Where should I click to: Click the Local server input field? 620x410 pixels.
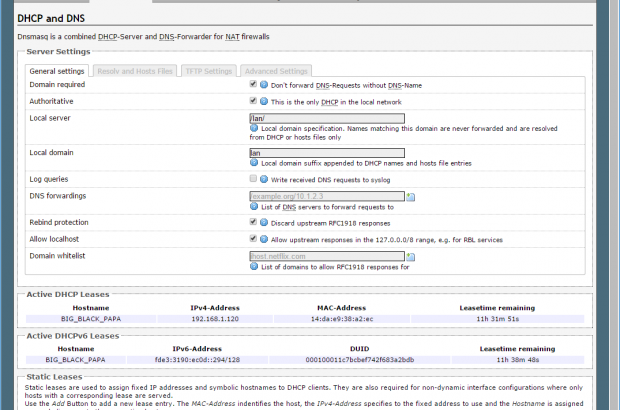[x=326, y=118]
